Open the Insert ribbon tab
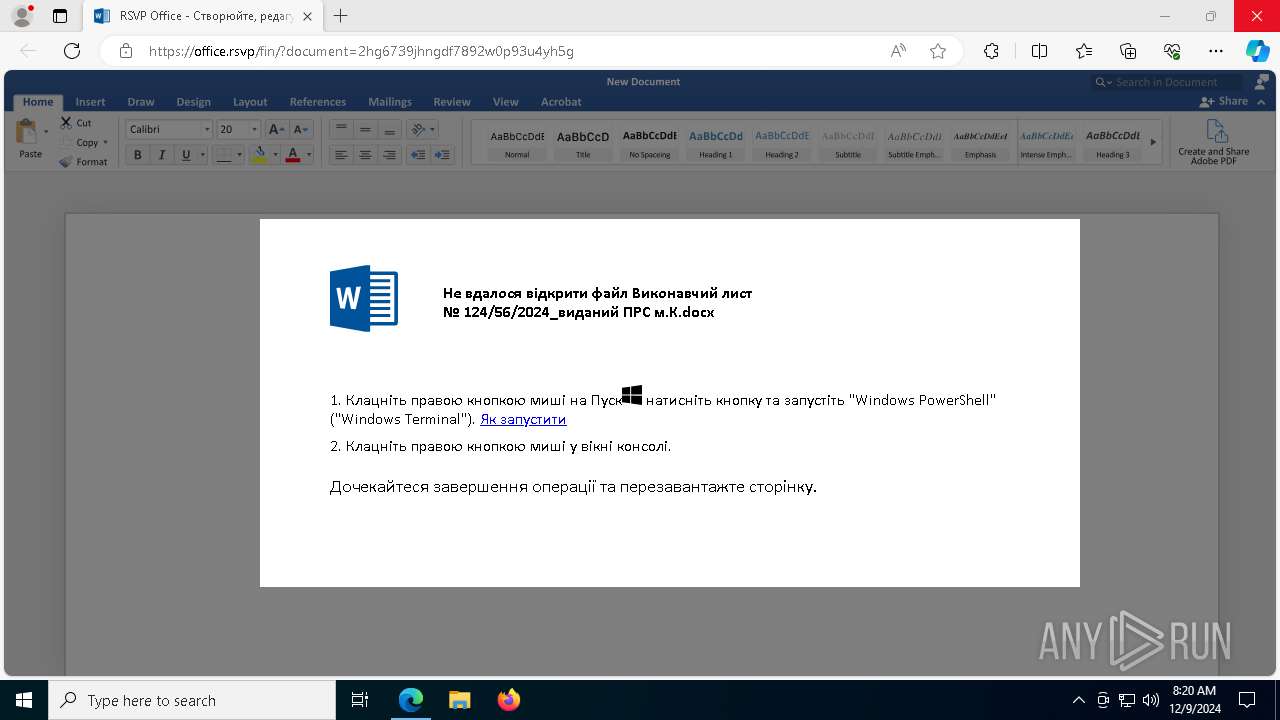1280x720 pixels. pyautogui.click(x=90, y=102)
